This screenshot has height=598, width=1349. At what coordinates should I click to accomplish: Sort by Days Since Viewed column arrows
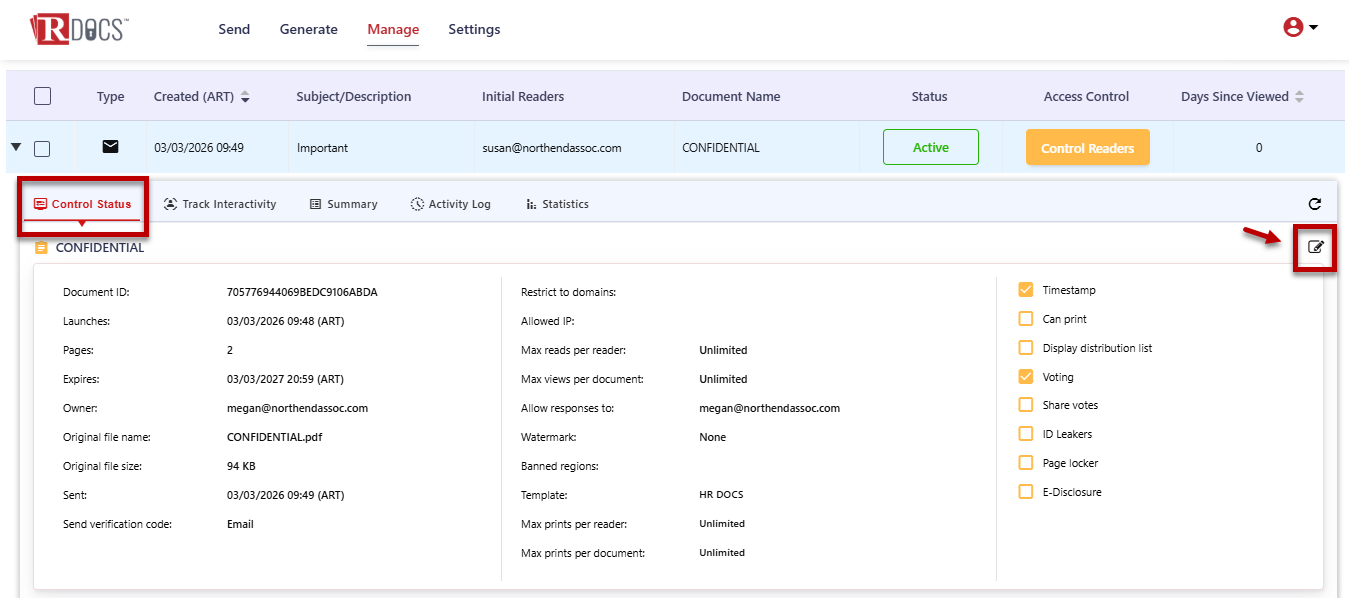pyautogui.click(x=1299, y=97)
